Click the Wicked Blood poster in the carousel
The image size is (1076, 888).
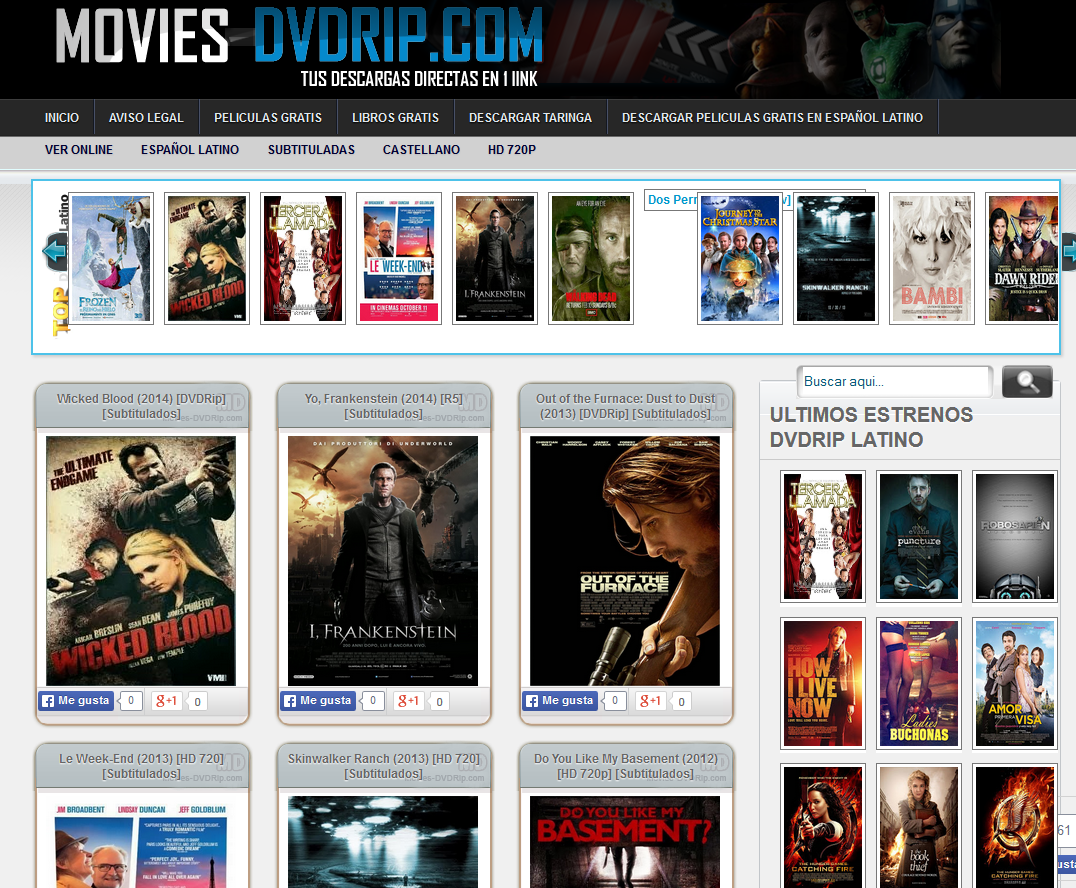point(207,258)
